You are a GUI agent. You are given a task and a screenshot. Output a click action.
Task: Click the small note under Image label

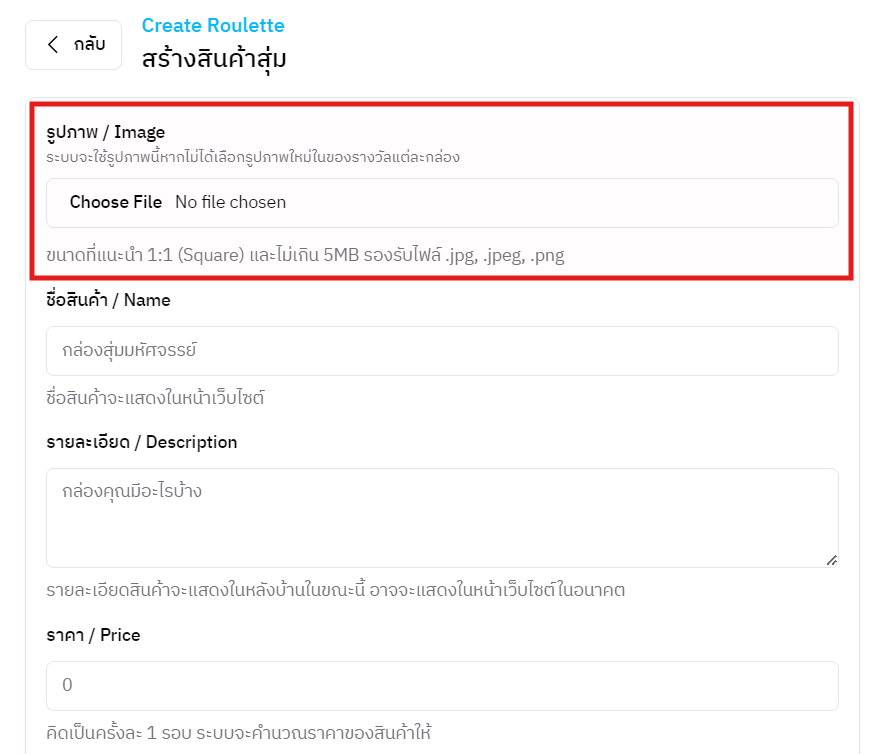[x=253, y=157]
